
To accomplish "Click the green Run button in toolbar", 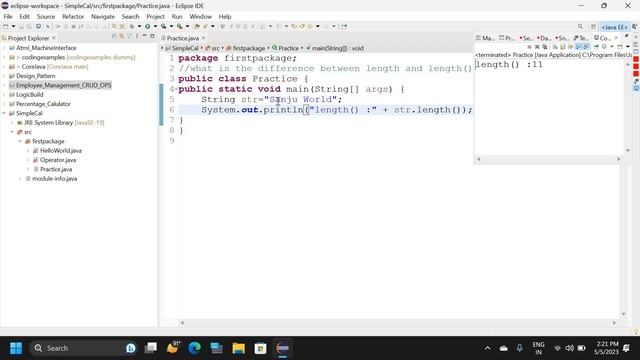I will (x=147, y=26).
